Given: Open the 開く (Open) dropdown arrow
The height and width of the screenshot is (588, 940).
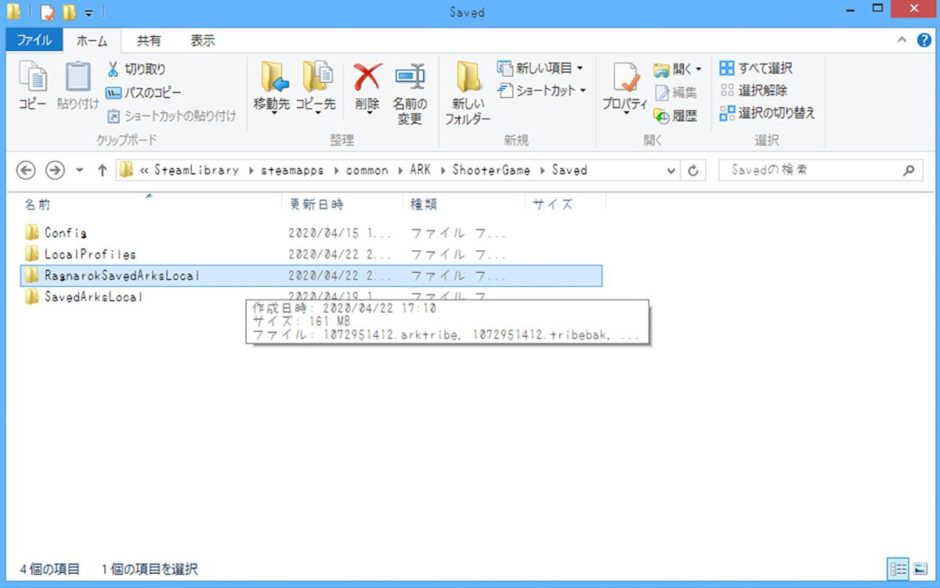Looking at the screenshot, I should click(x=698, y=70).
